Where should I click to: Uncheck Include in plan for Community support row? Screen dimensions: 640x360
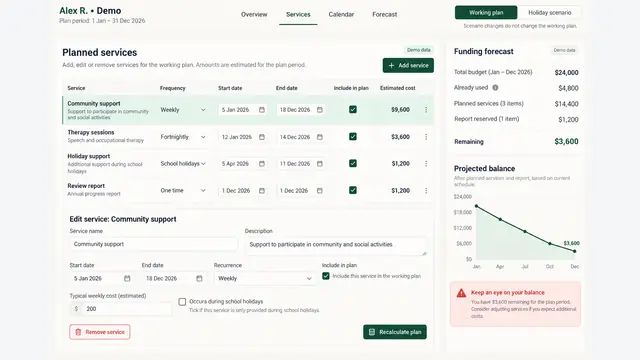[353, 109]
